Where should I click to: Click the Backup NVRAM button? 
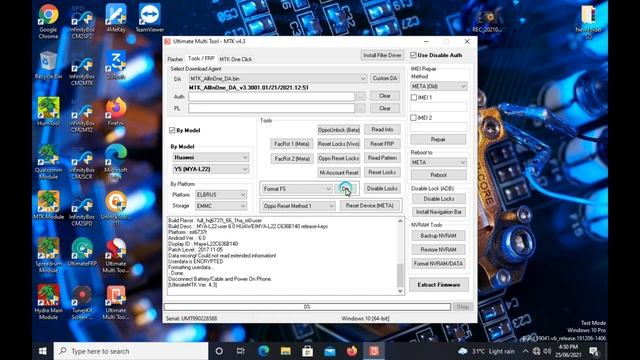pos(438,236)
